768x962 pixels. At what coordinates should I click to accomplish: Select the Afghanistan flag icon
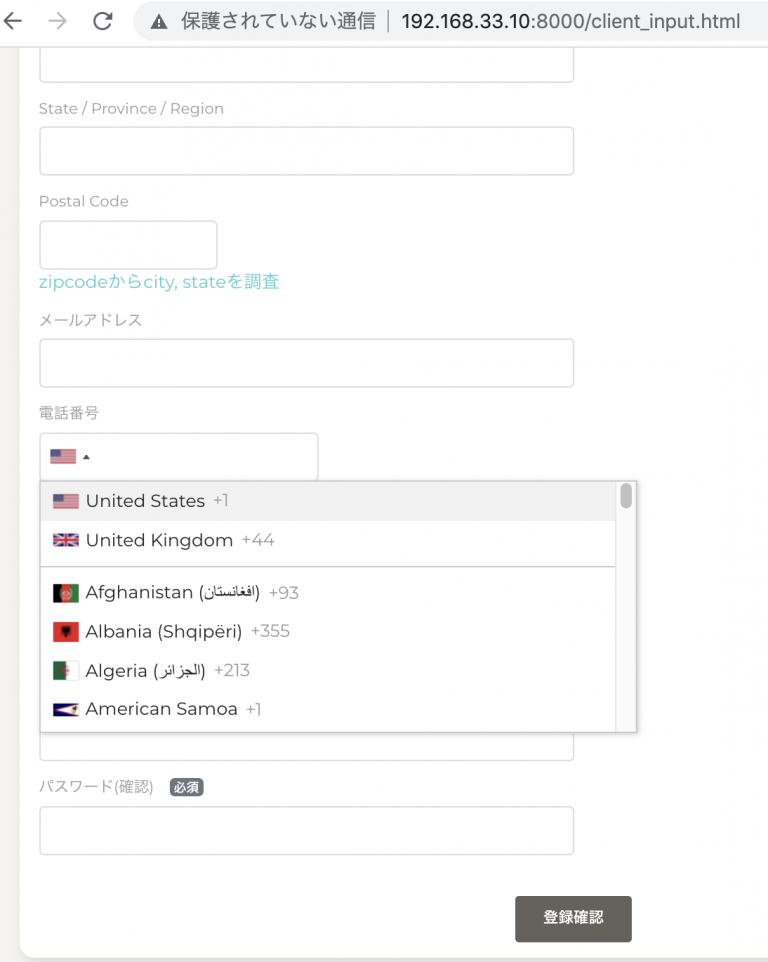[62, 592]
